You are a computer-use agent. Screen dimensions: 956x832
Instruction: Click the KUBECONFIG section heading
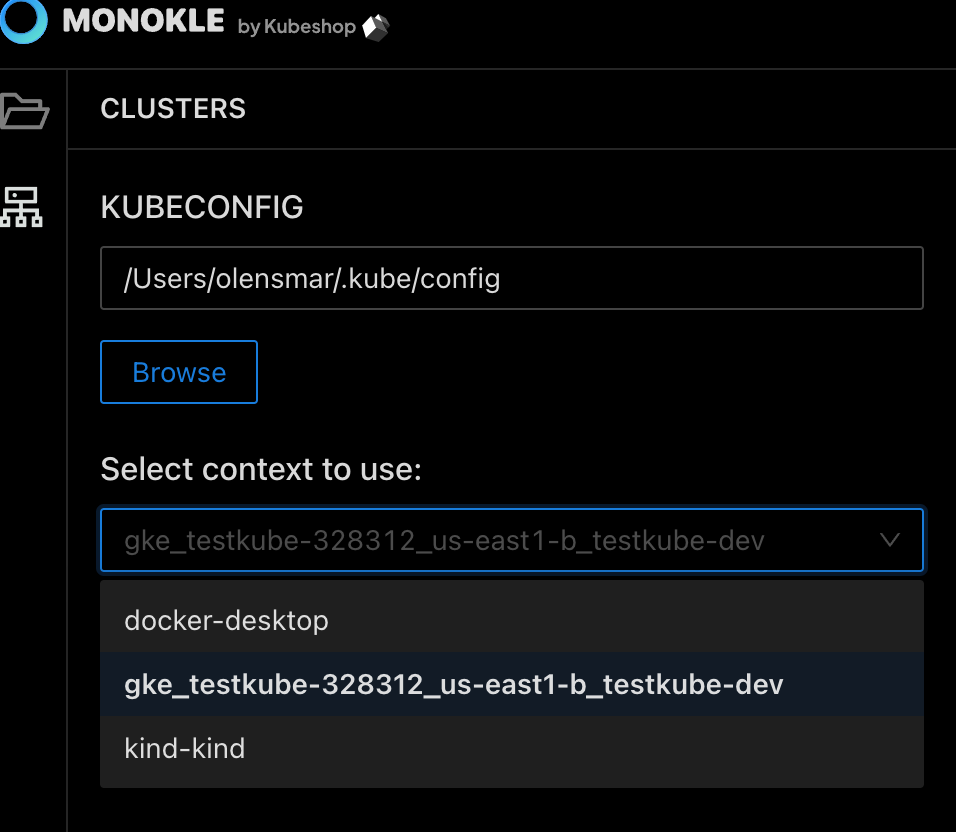pos(202,207)
